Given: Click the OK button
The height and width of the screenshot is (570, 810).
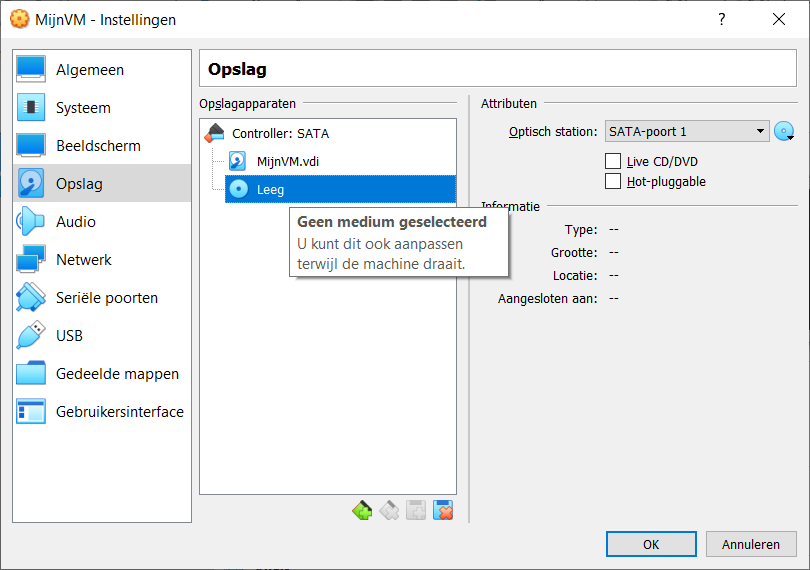Looking at the screenshot, I should (651, 545).
